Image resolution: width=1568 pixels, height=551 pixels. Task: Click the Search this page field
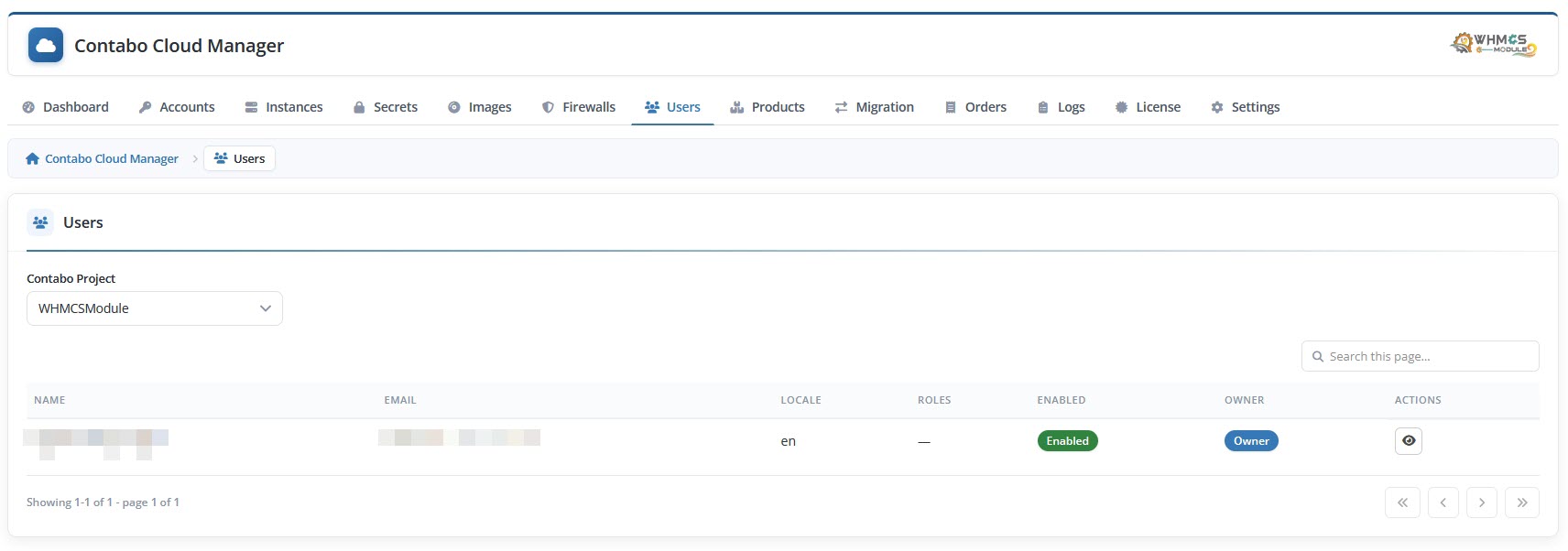[1421, 356]
